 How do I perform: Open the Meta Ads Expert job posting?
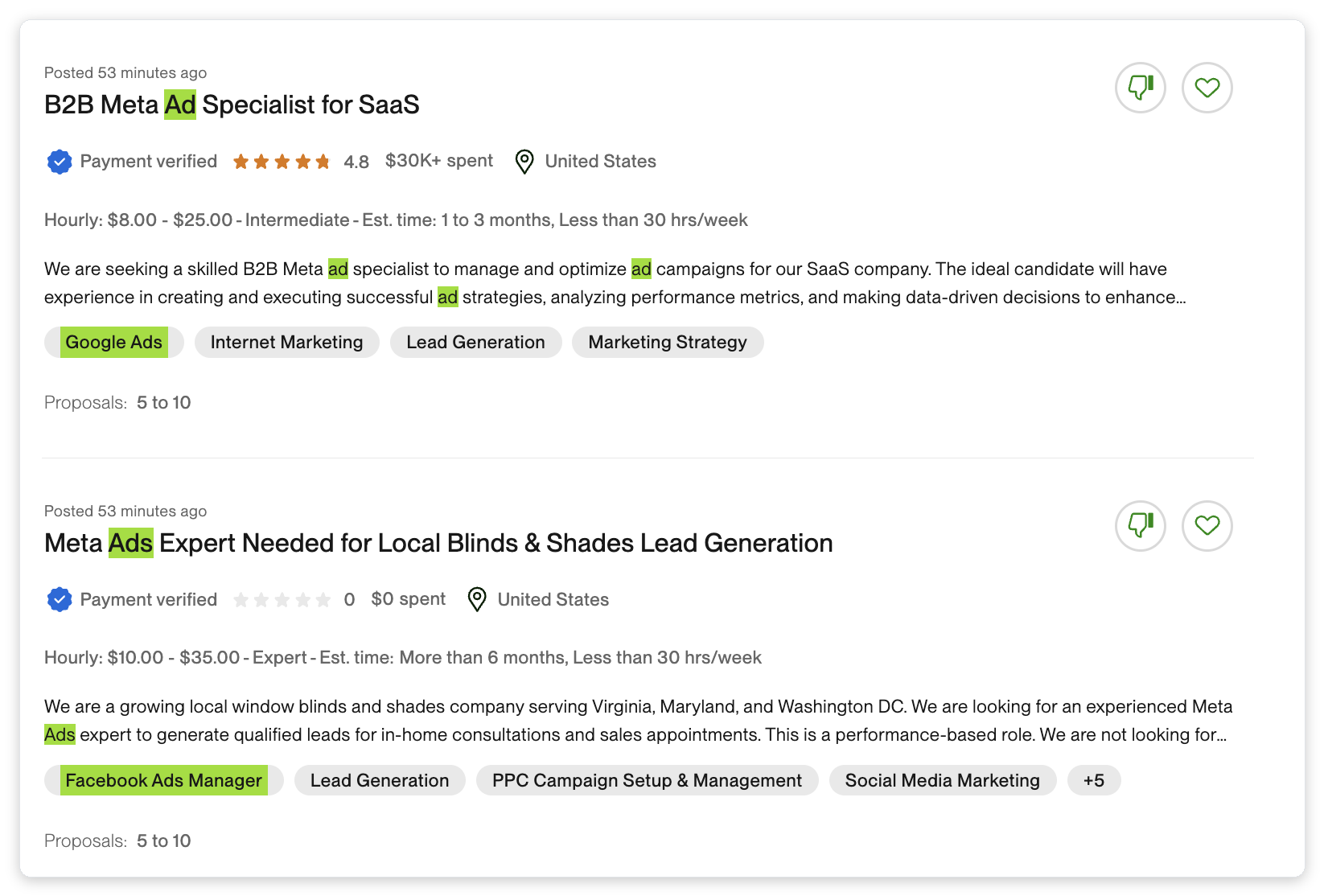pyautogui.click(x=438, y=543)
